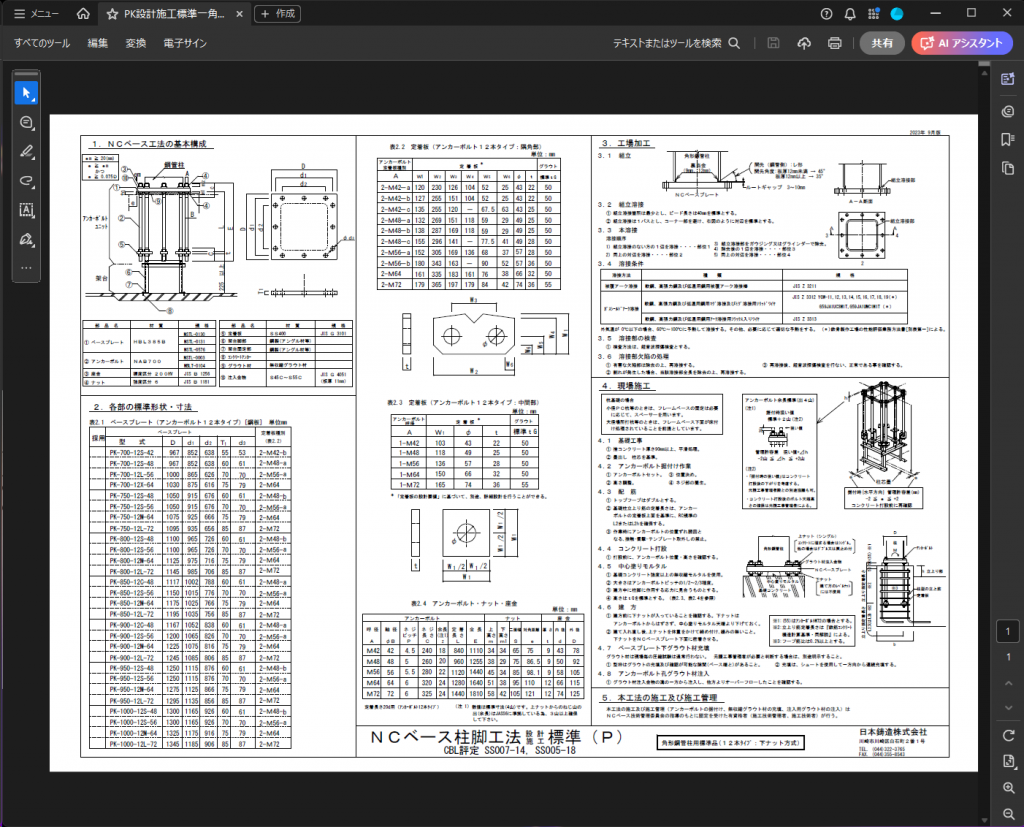Star the PK設計施工標準 document tab

tap(112, 14)
